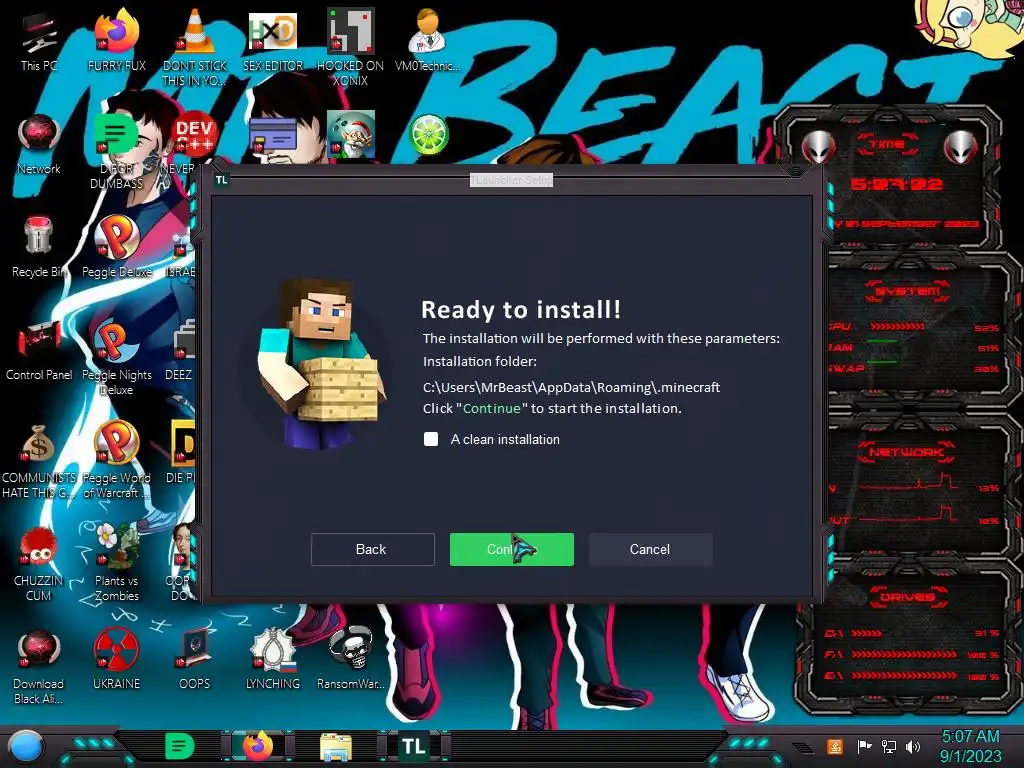Click the TL launcher taskbar button
Screen dimensions: 1024x768
tap(413, 746)
